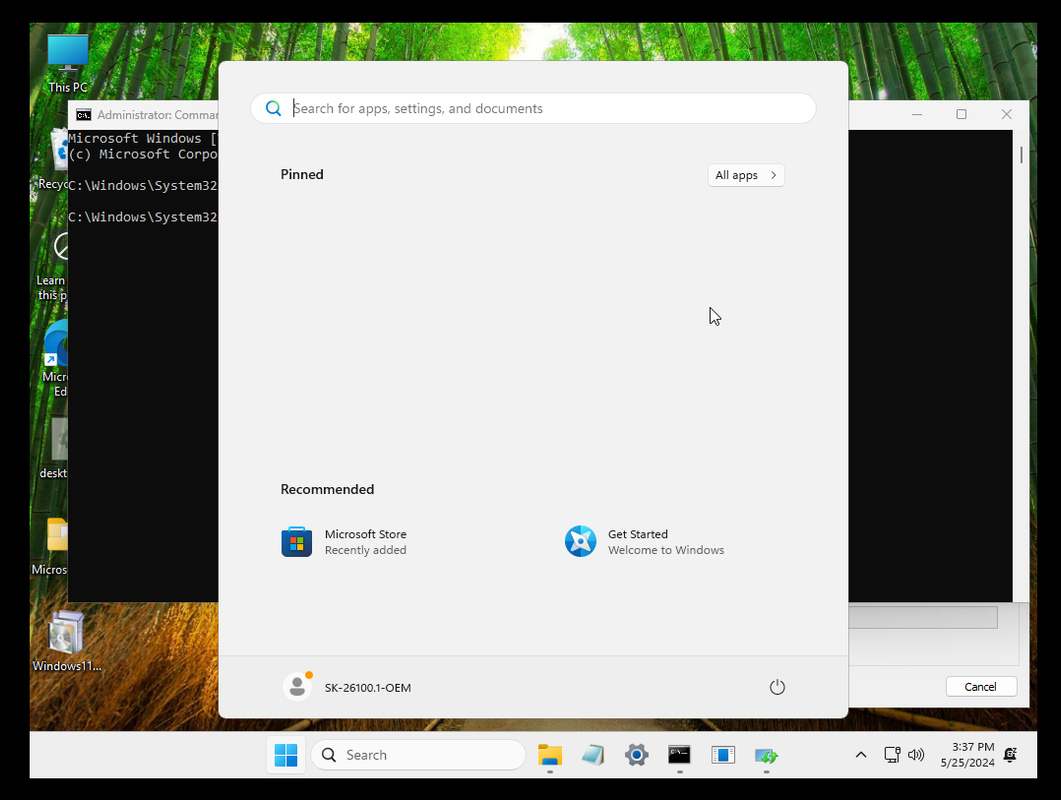1061x800 pixels.
Task: Open File Explorer from the taskbar
Action: 549,755
